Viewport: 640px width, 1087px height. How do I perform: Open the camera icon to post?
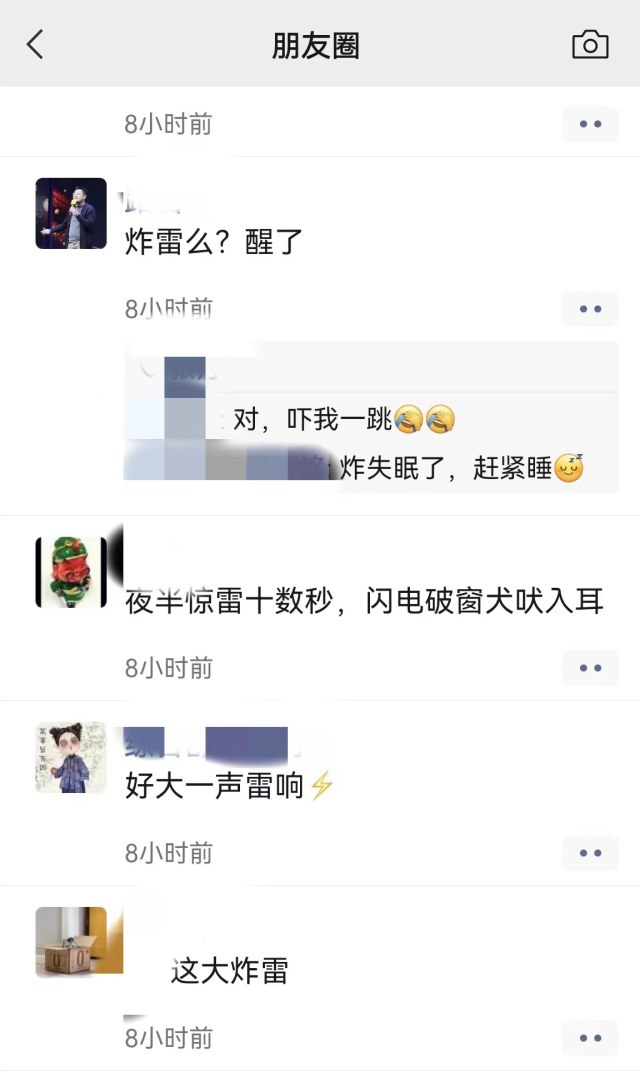(x=590, y=45)
